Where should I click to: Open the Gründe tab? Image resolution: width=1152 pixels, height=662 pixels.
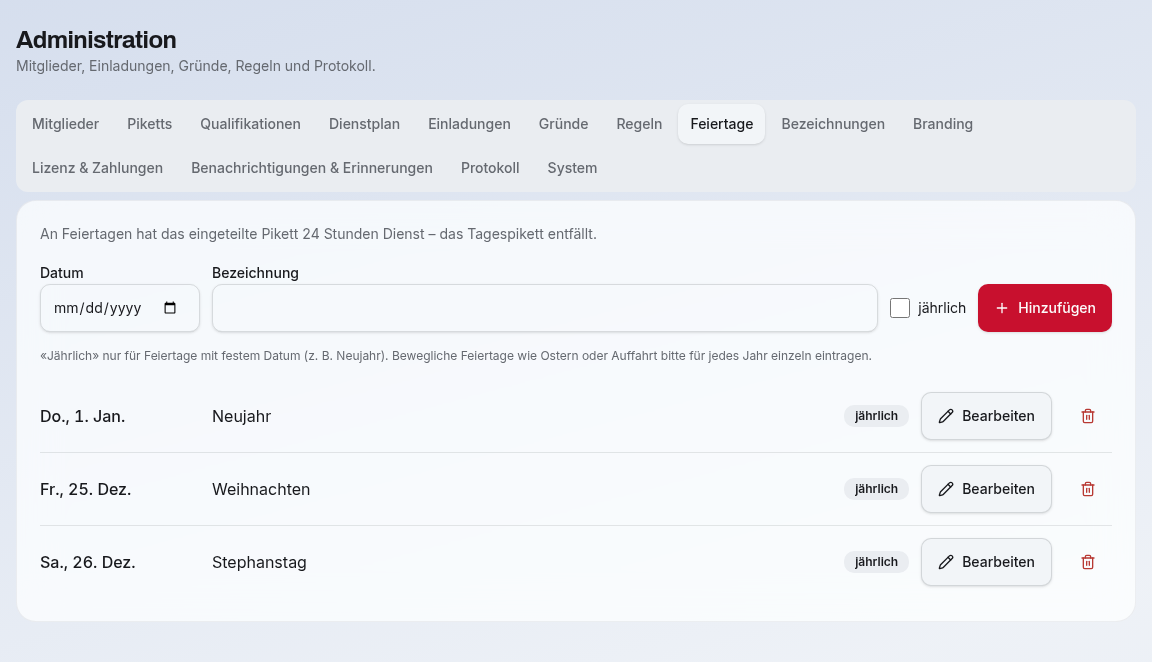coord(564,124)
